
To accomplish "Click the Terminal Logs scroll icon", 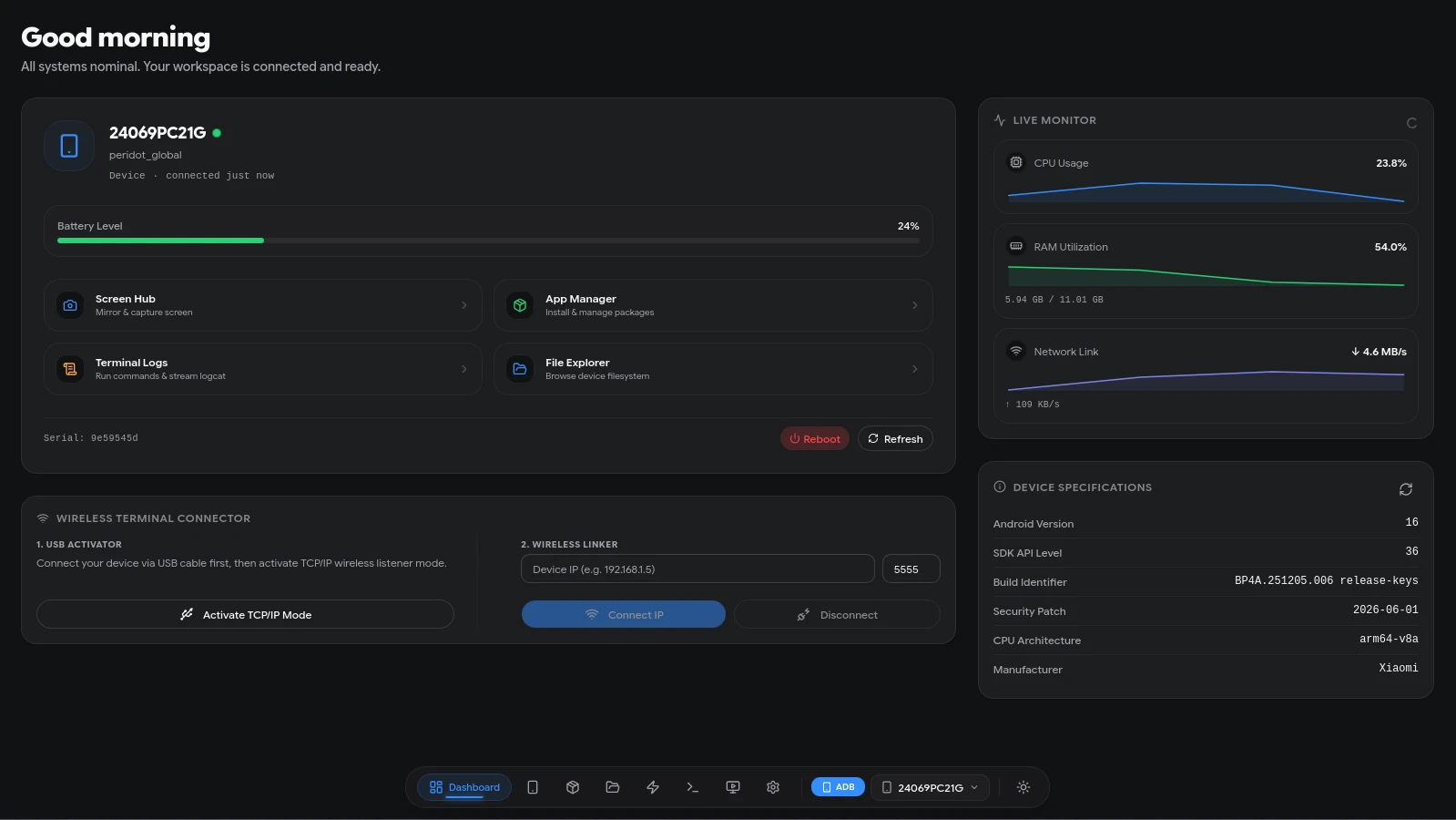I will 70,369.
